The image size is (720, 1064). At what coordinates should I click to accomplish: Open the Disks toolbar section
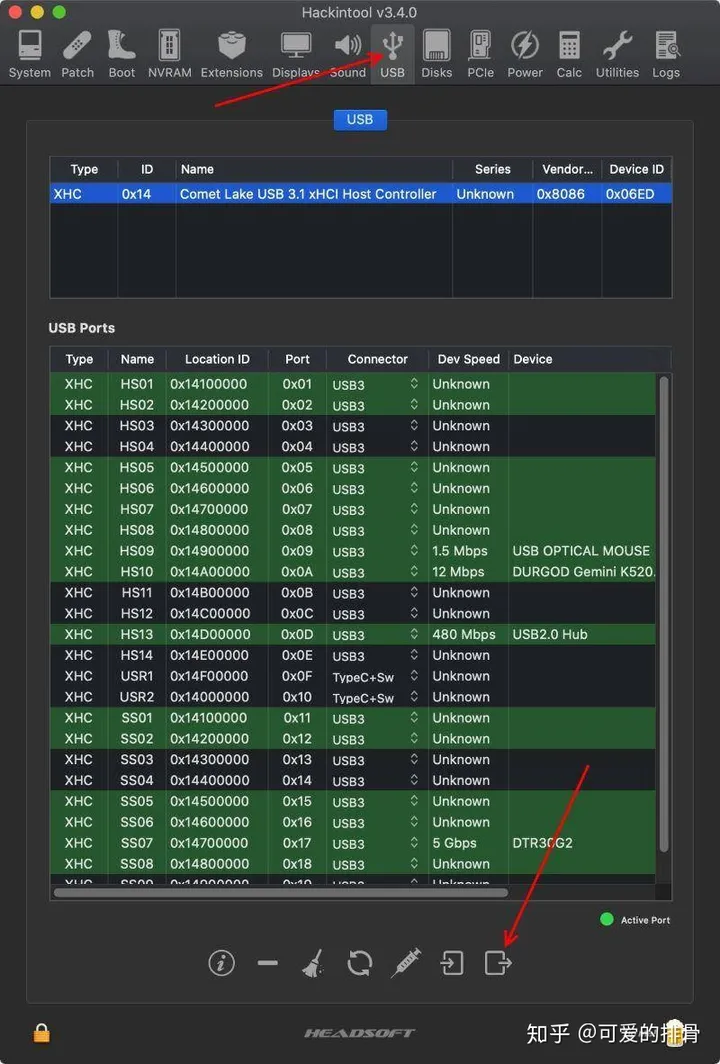click(x=436, y=55)
